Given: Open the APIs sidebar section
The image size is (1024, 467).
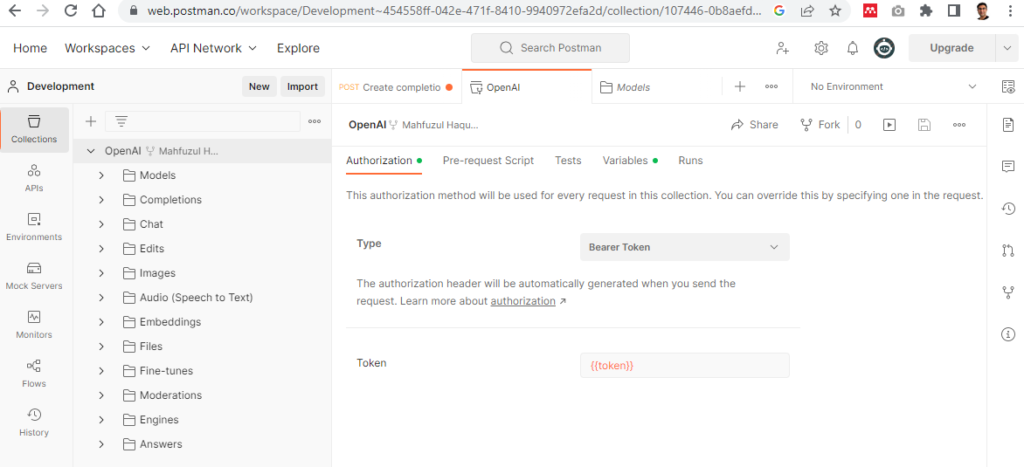Looking at the screenshot, I should pos(34,178).
